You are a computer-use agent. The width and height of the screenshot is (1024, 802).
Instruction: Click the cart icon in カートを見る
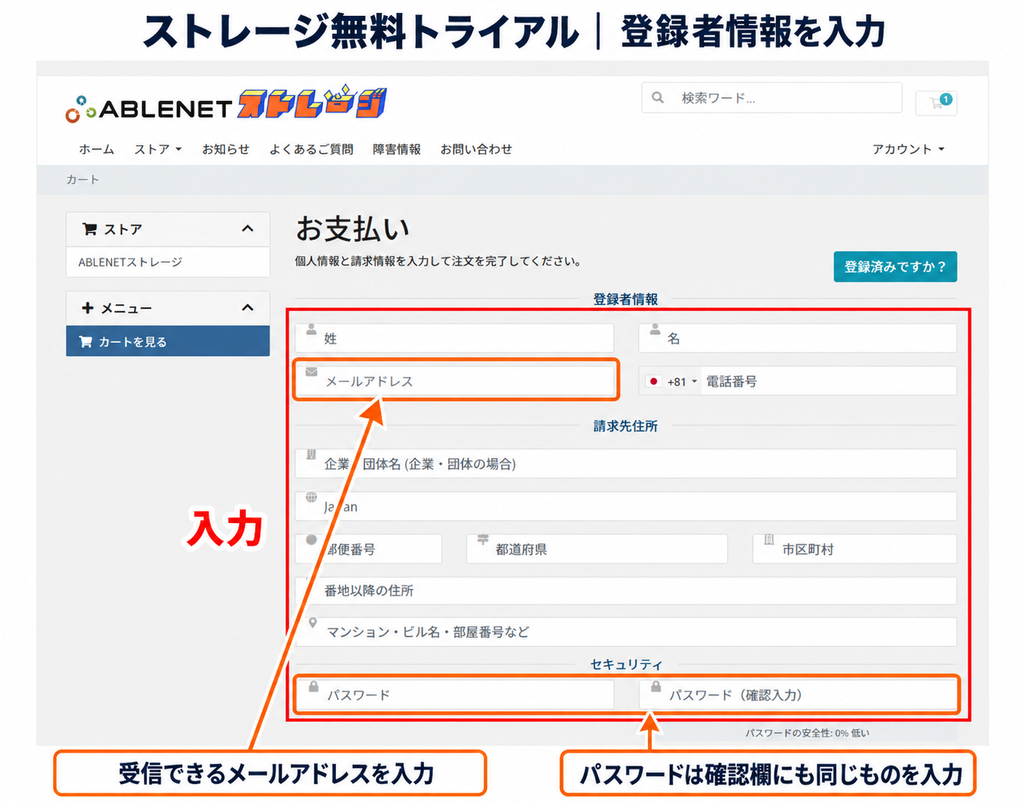point(86,342)
